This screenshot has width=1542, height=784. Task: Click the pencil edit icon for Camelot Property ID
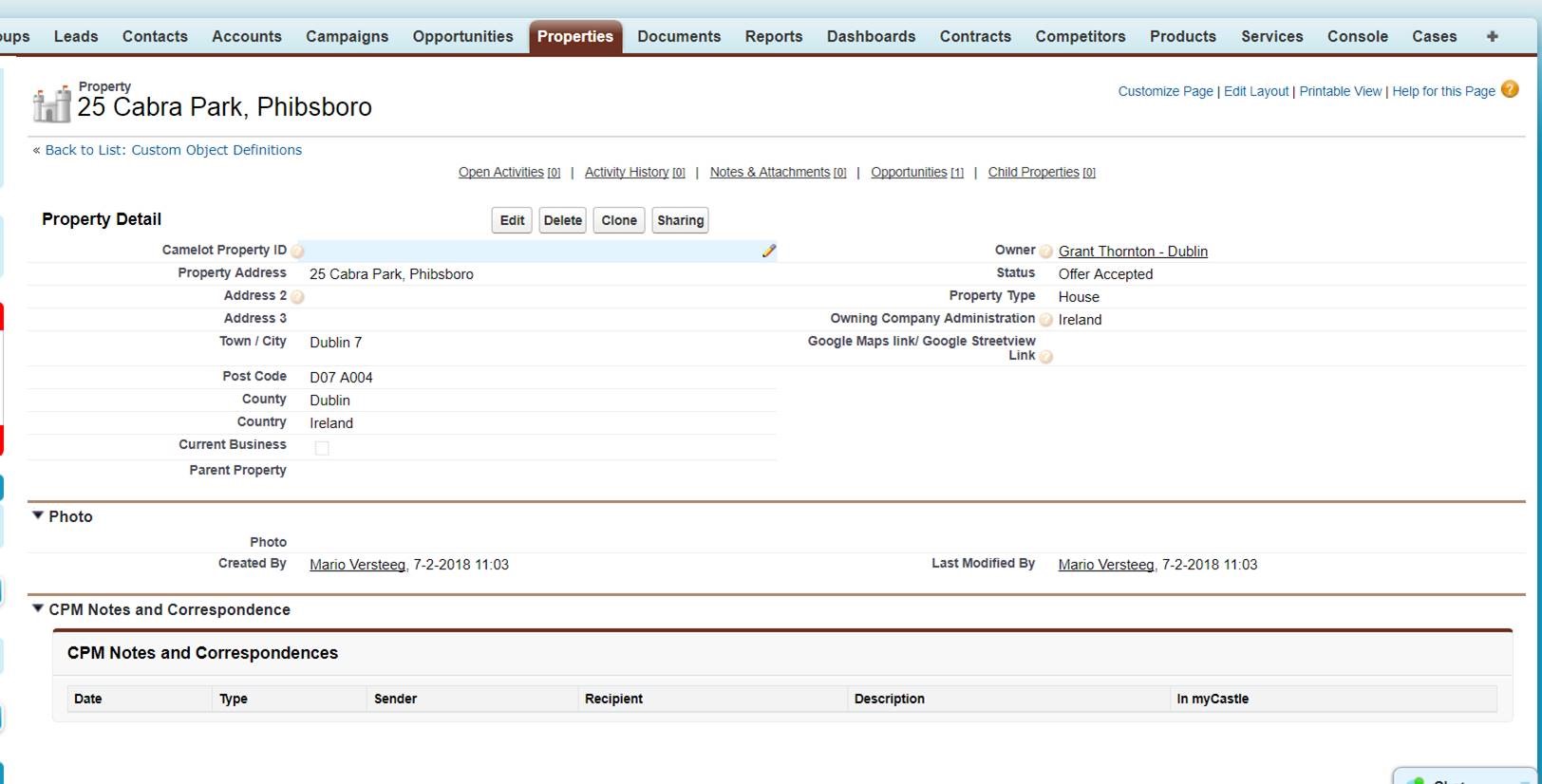tap(768, 252)
